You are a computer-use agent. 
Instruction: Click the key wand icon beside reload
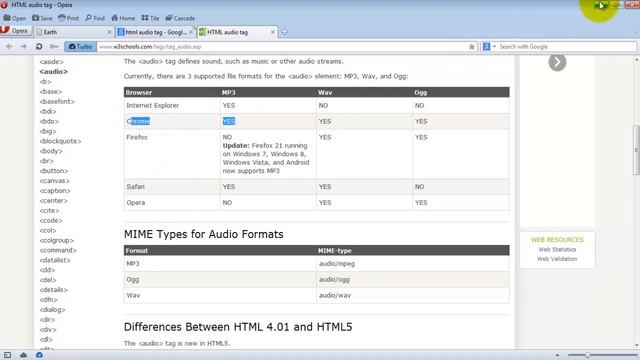pos(53,47)
